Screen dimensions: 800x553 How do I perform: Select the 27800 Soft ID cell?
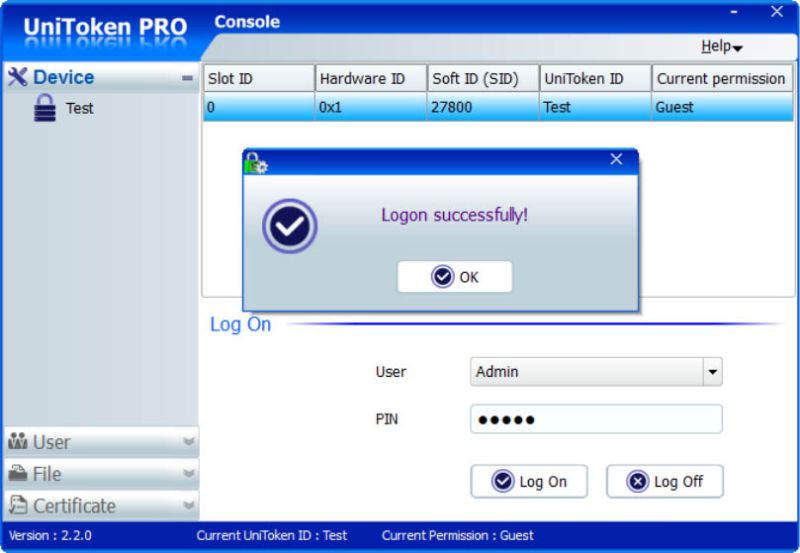(483, 107)
